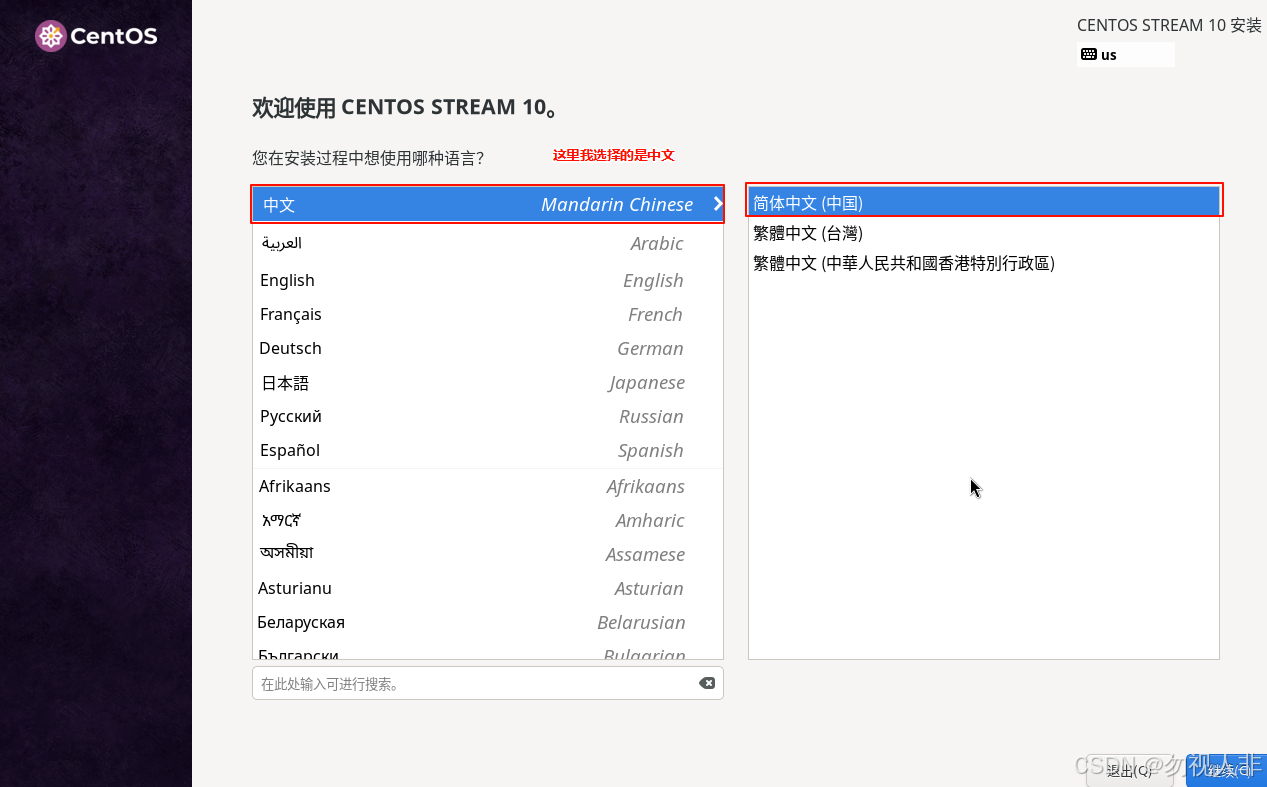Pick Asturianu Asturian language
The height and width of the screenshot is (787, 1267).
tap(488, 588)
